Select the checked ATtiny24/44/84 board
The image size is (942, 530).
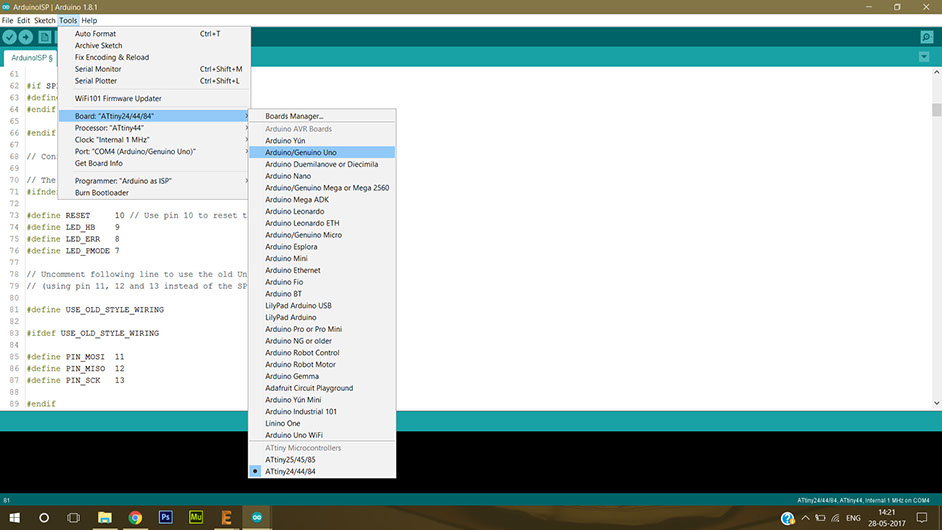click(x=322, y=472)
